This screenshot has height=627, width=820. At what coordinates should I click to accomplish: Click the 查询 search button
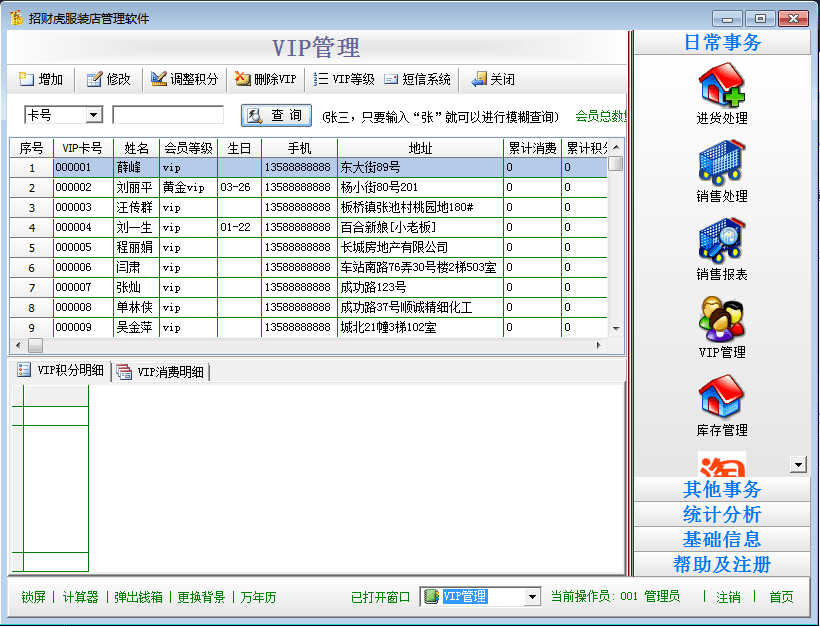click(276, 116)
